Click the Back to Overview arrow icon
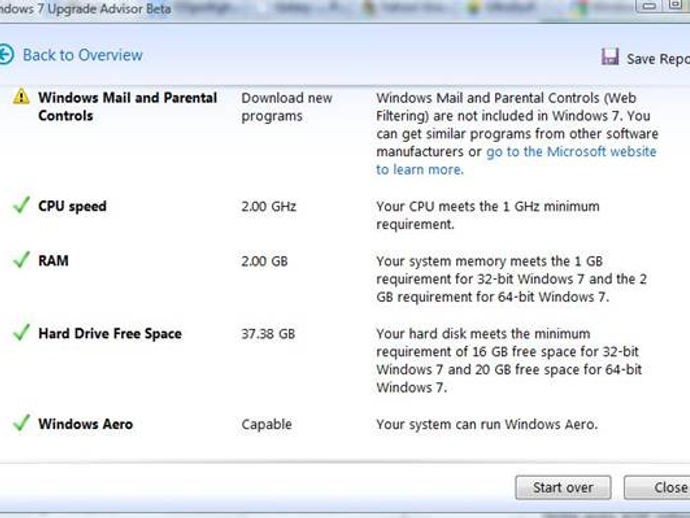 pyautogui.click(x=5, y=55)
